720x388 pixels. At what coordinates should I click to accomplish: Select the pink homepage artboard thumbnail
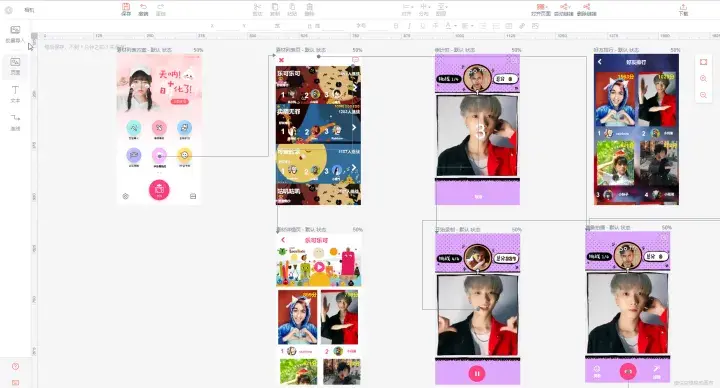(159, 129)
